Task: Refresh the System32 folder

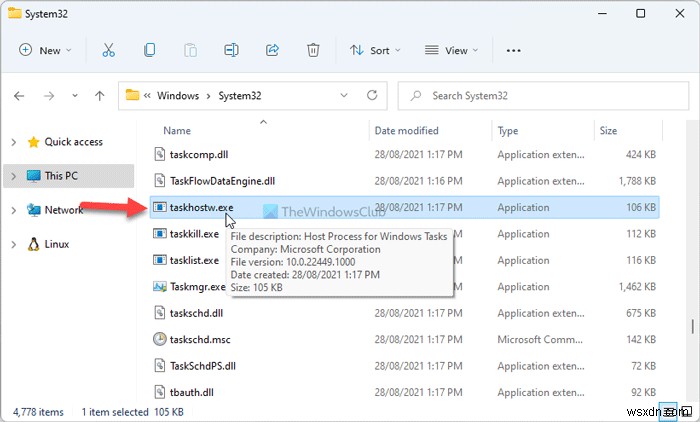Action: 372,95
